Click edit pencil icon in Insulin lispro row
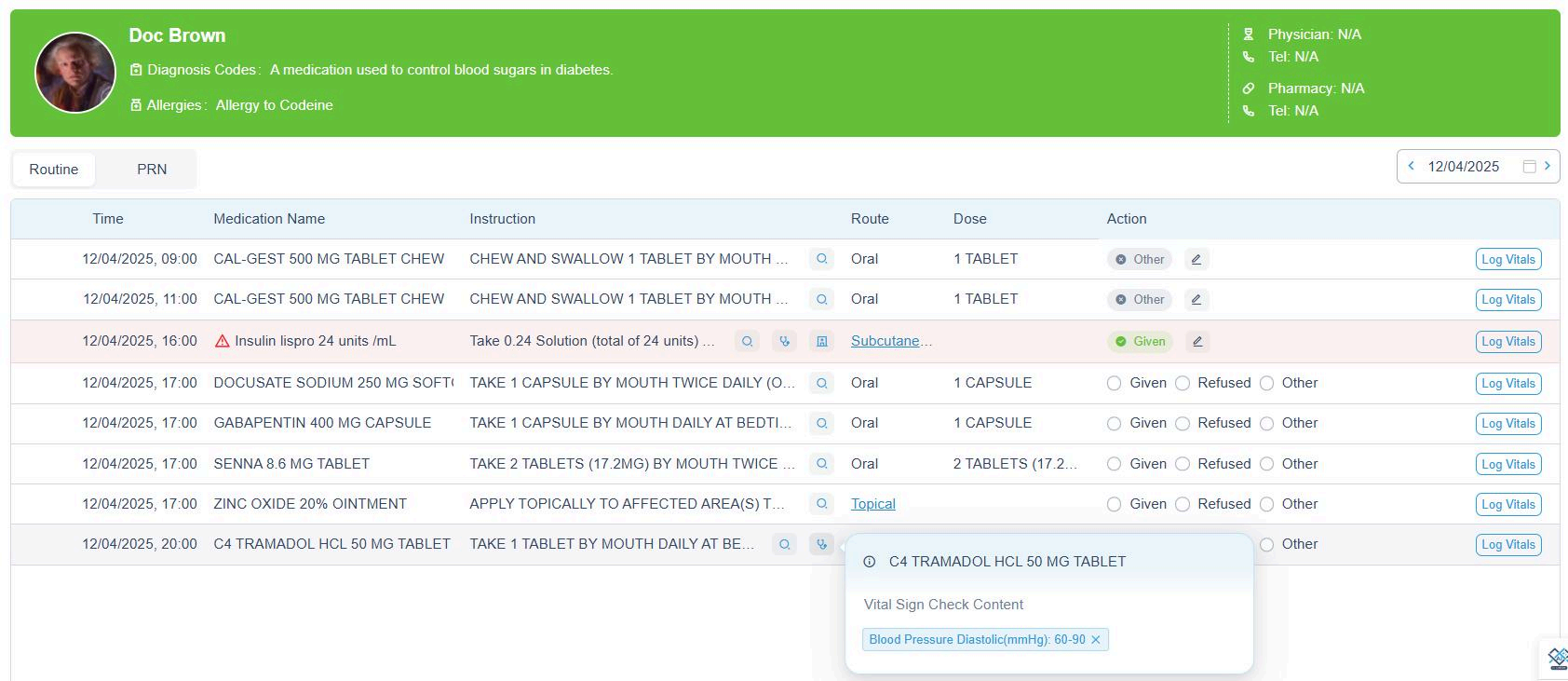This screenshot has width=1568, height=681. coord(1197,342)
